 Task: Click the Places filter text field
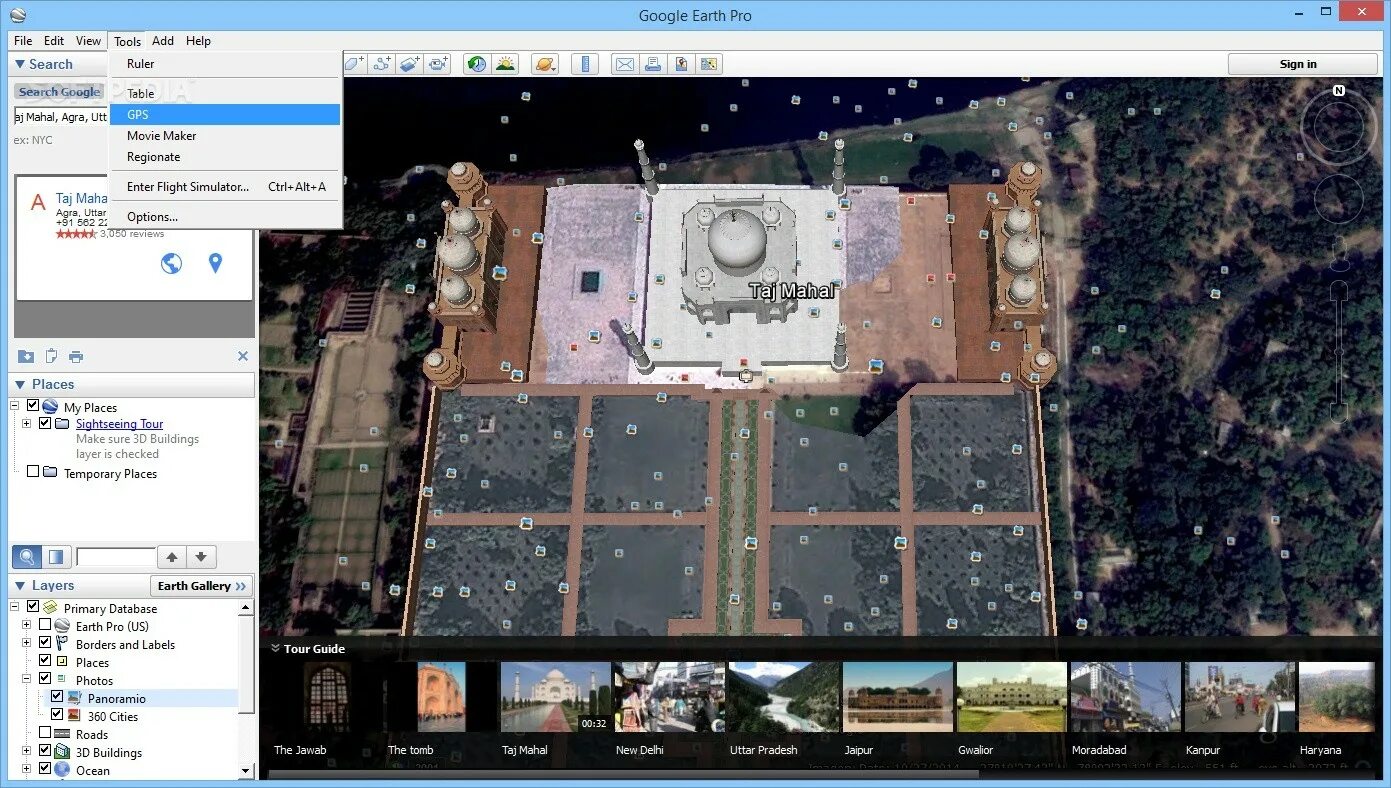coord(116,557)
